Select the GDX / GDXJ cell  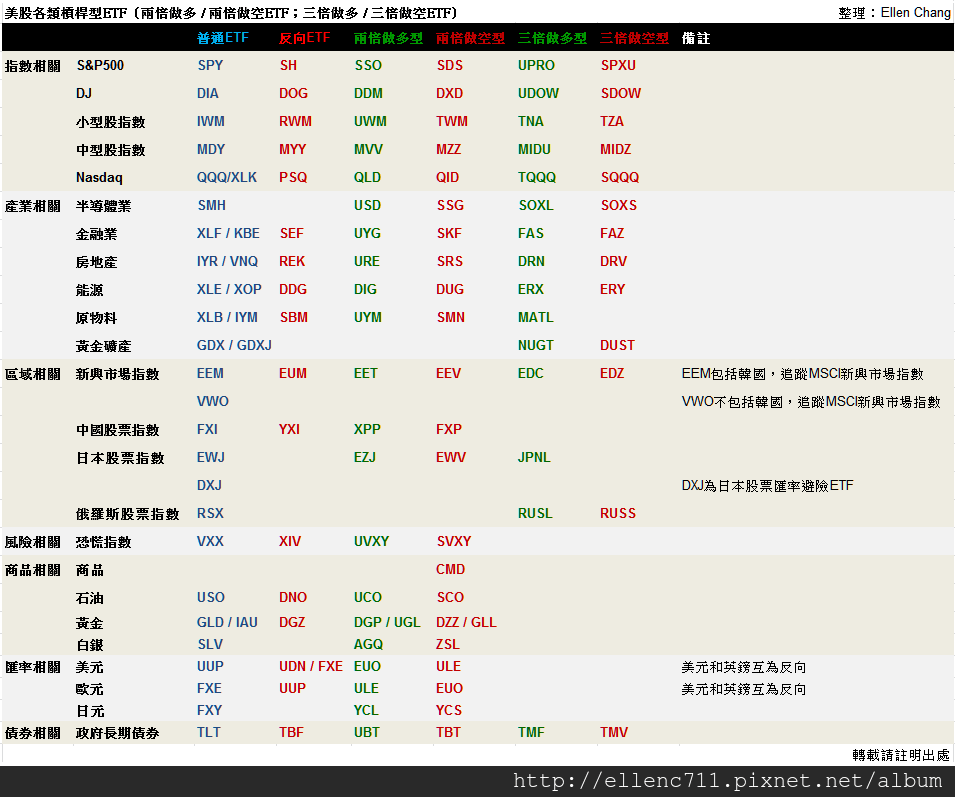[x=234, y=345]
